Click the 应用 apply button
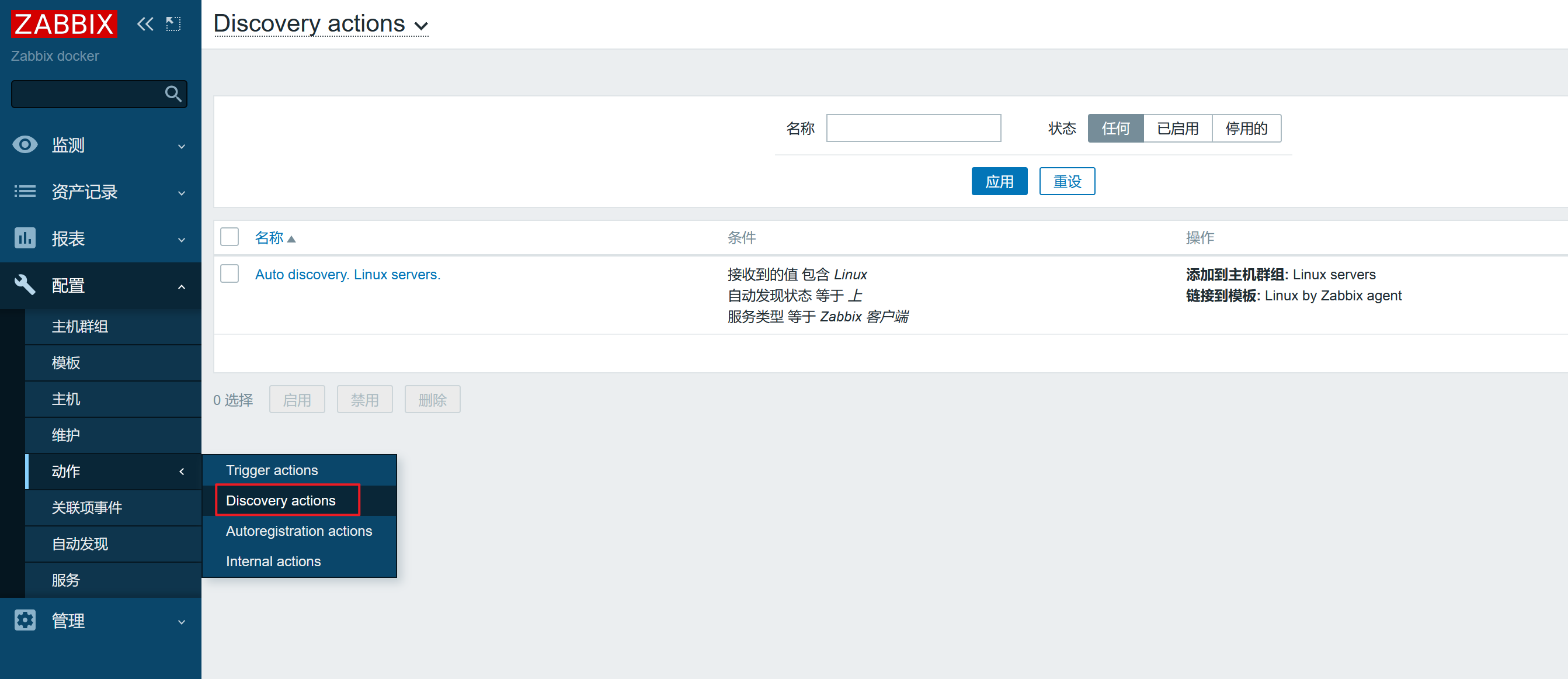This screenshot has height=679, width=1568. pyautogui.click(x=999, y=182)
